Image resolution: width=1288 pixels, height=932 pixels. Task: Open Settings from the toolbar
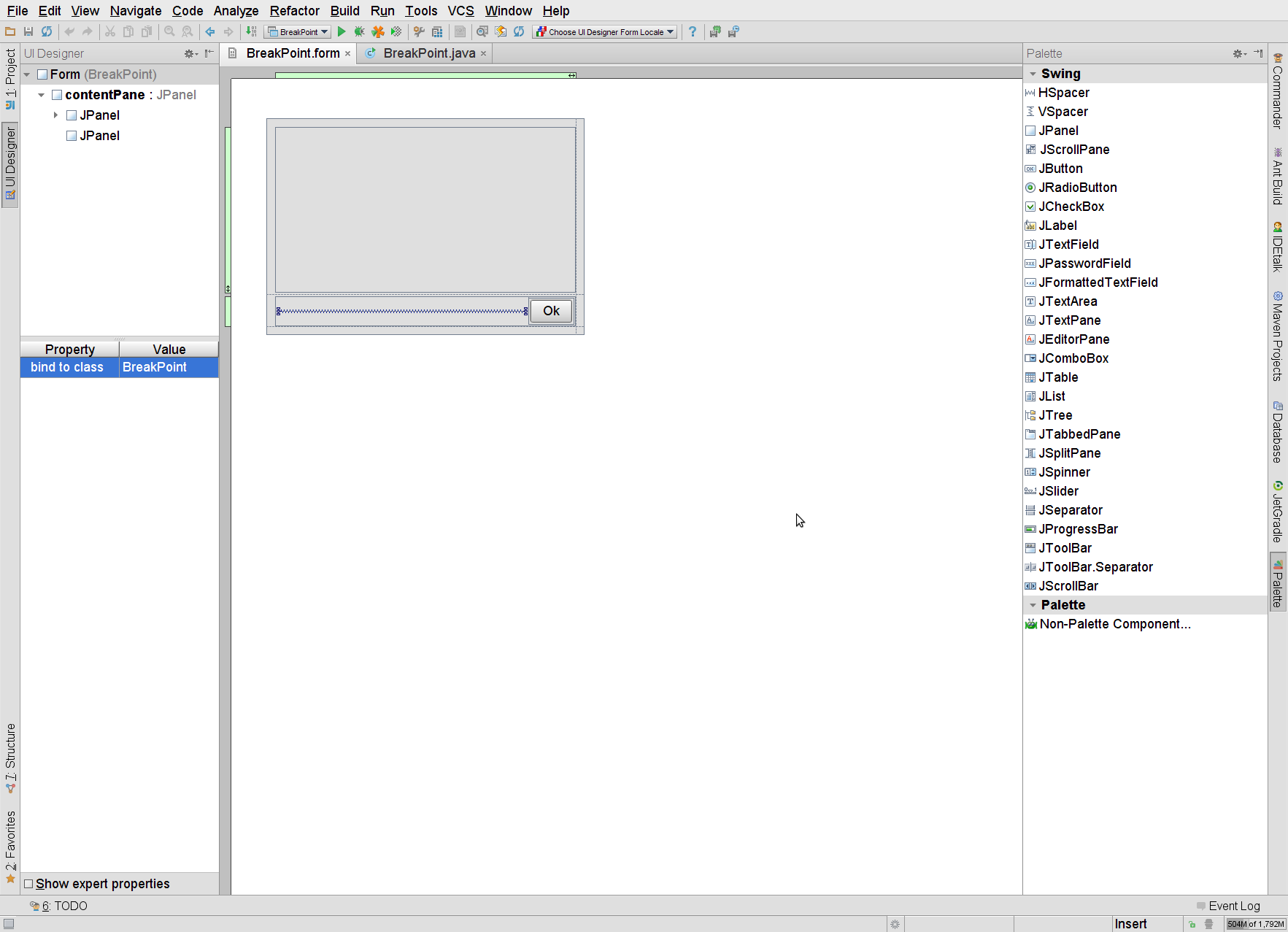coord(419,31)
